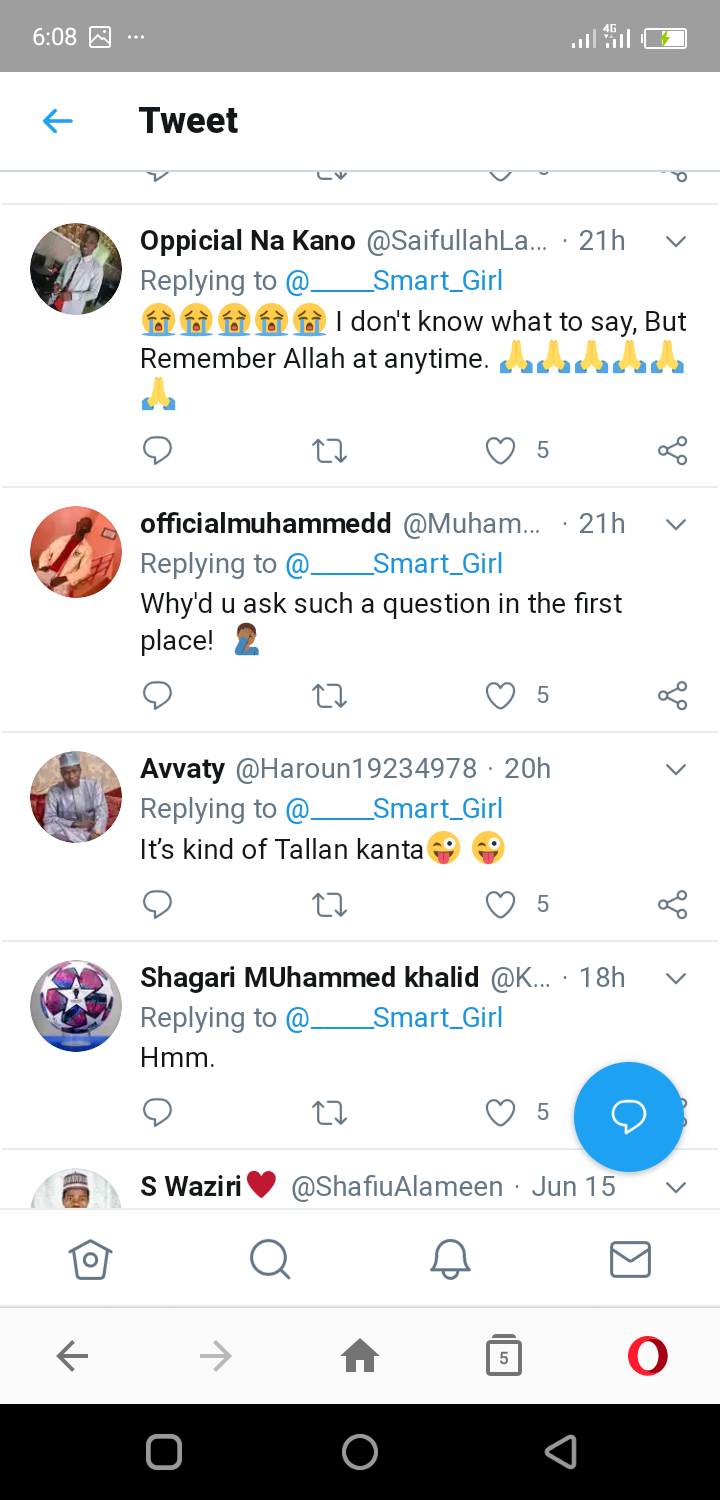Go to the Twitter home feed
720x1500 pixels.
[90, 1259]
